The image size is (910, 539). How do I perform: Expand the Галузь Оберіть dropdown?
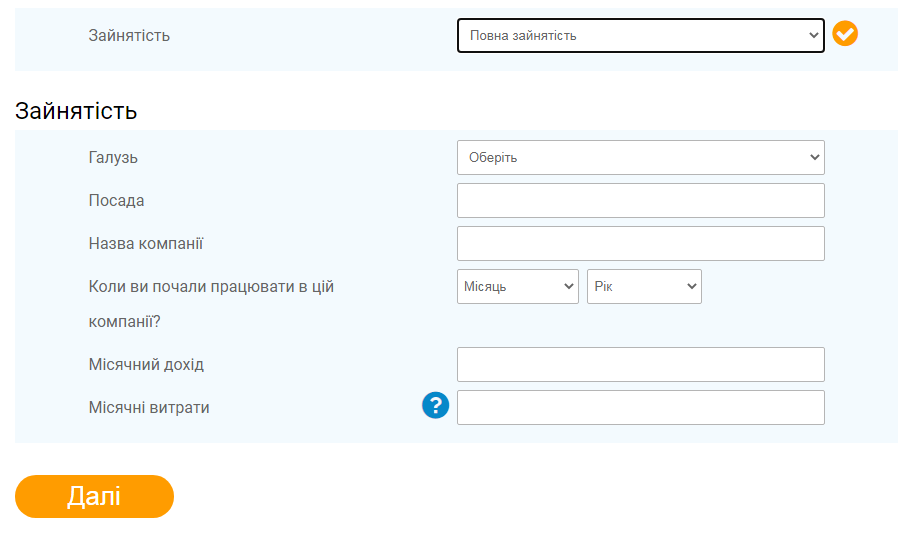641,157
